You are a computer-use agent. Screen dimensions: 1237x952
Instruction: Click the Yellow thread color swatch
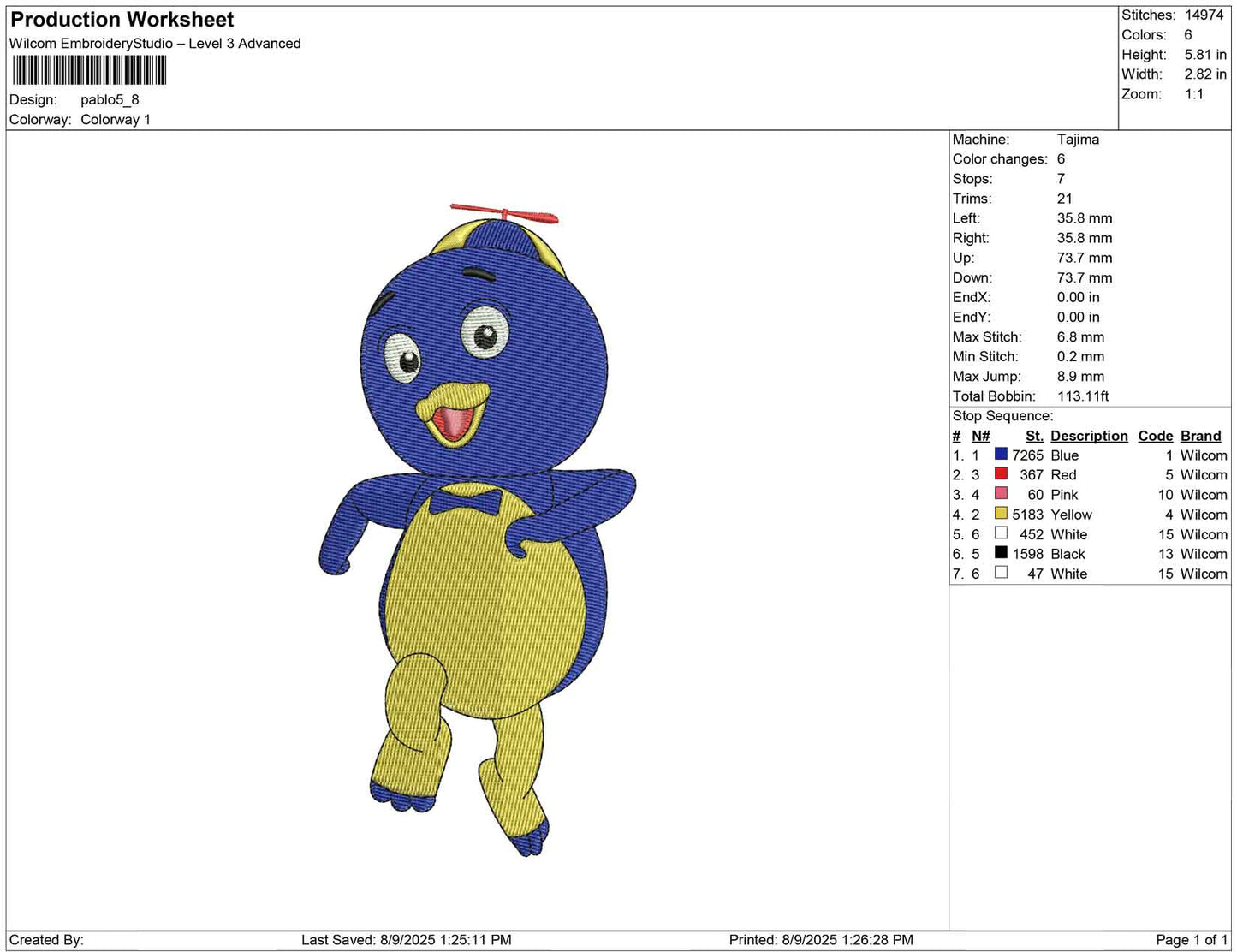pos(1001,513)
